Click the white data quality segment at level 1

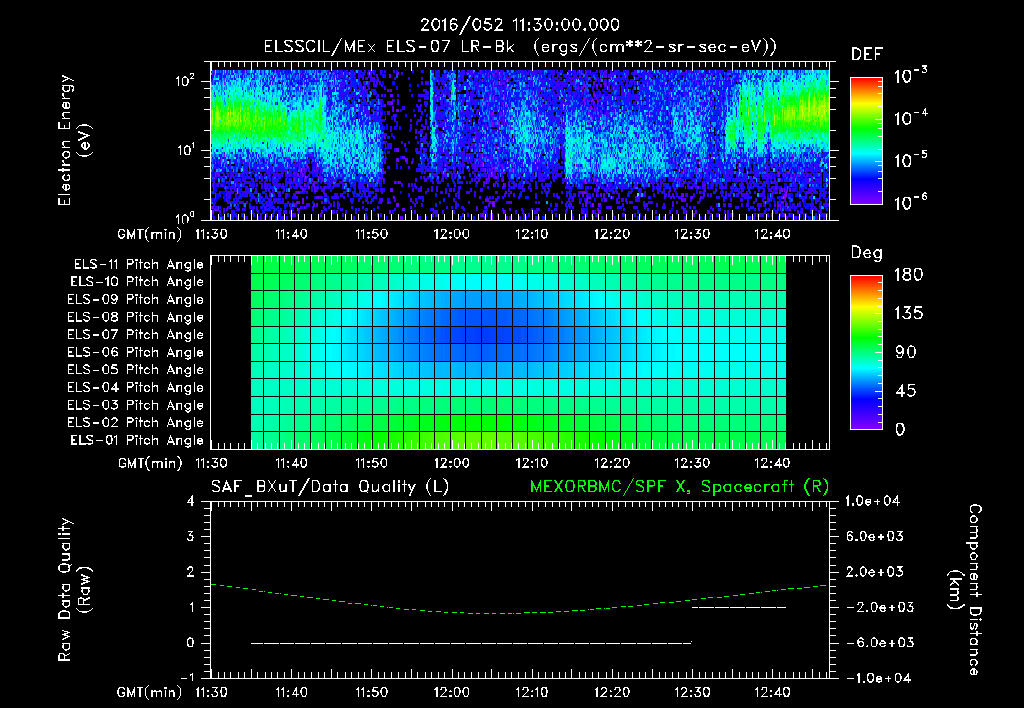739,607
